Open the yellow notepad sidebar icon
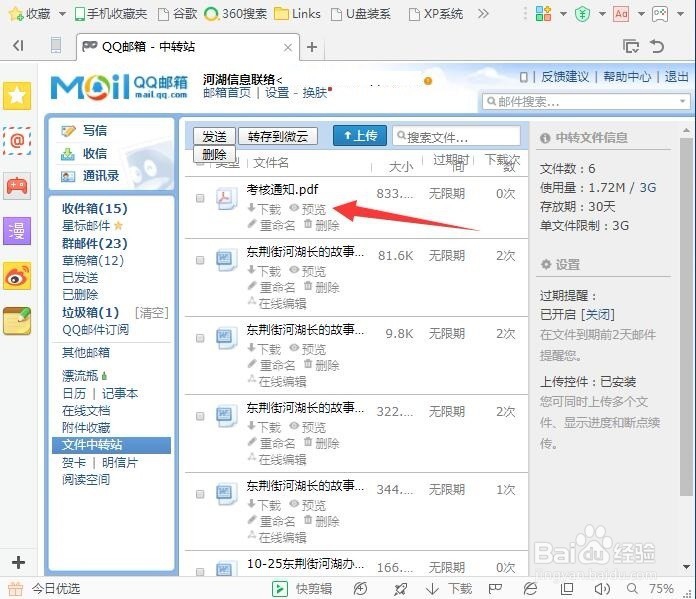This screenshot has height=599, width=696. point(17,321)
